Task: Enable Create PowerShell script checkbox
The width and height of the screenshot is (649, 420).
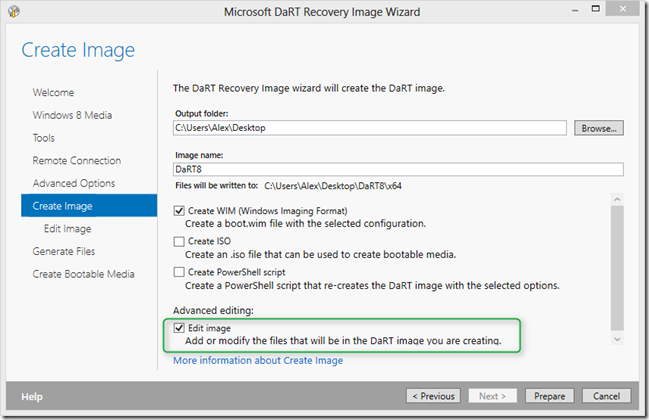Action: [x=179, y=272]
